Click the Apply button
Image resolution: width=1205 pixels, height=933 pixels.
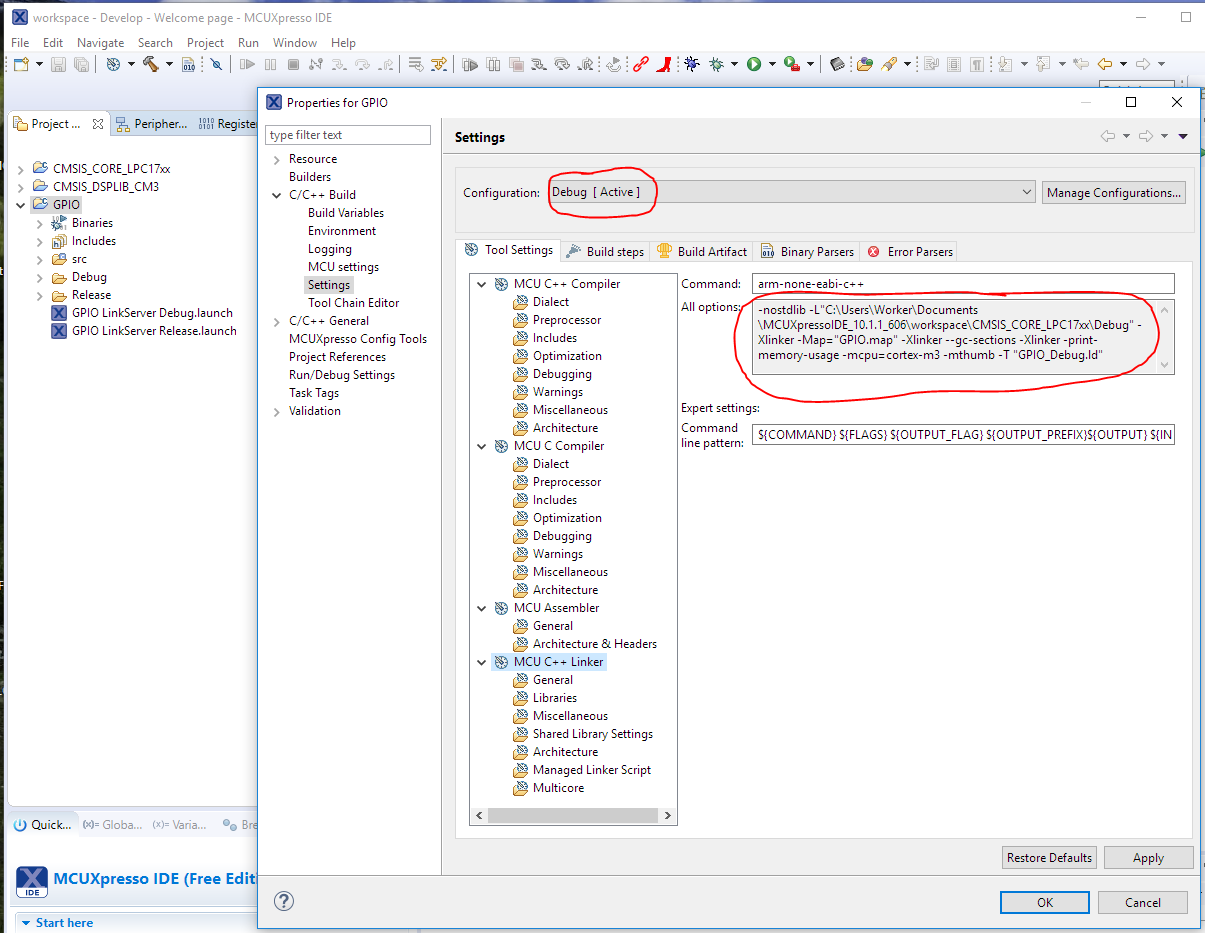(1148, 857)
